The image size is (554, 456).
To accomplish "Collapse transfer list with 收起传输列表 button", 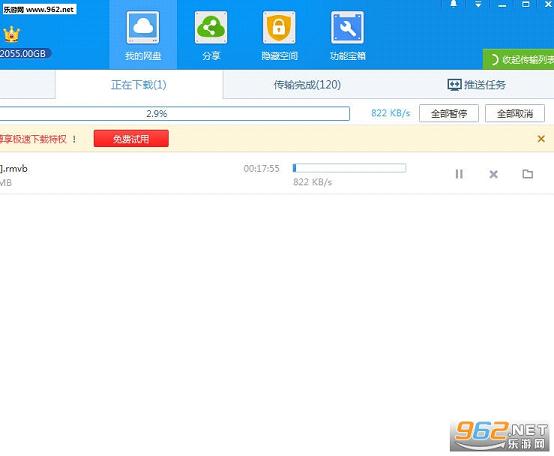I will tap(519, 59).
